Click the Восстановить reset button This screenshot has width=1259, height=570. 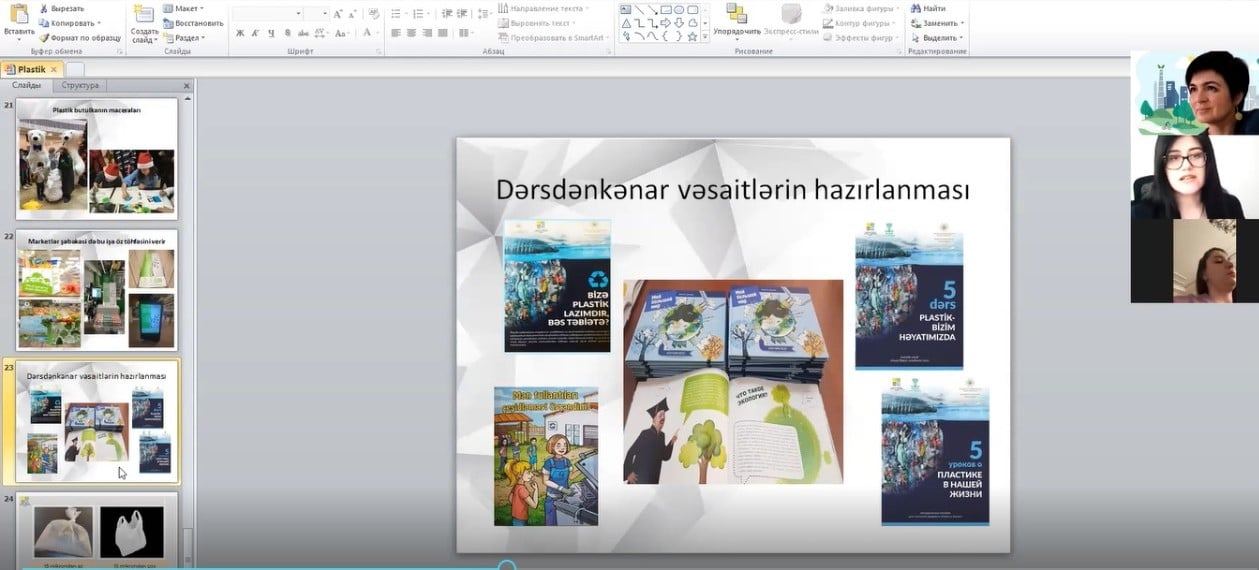click(x=193, y=22)
